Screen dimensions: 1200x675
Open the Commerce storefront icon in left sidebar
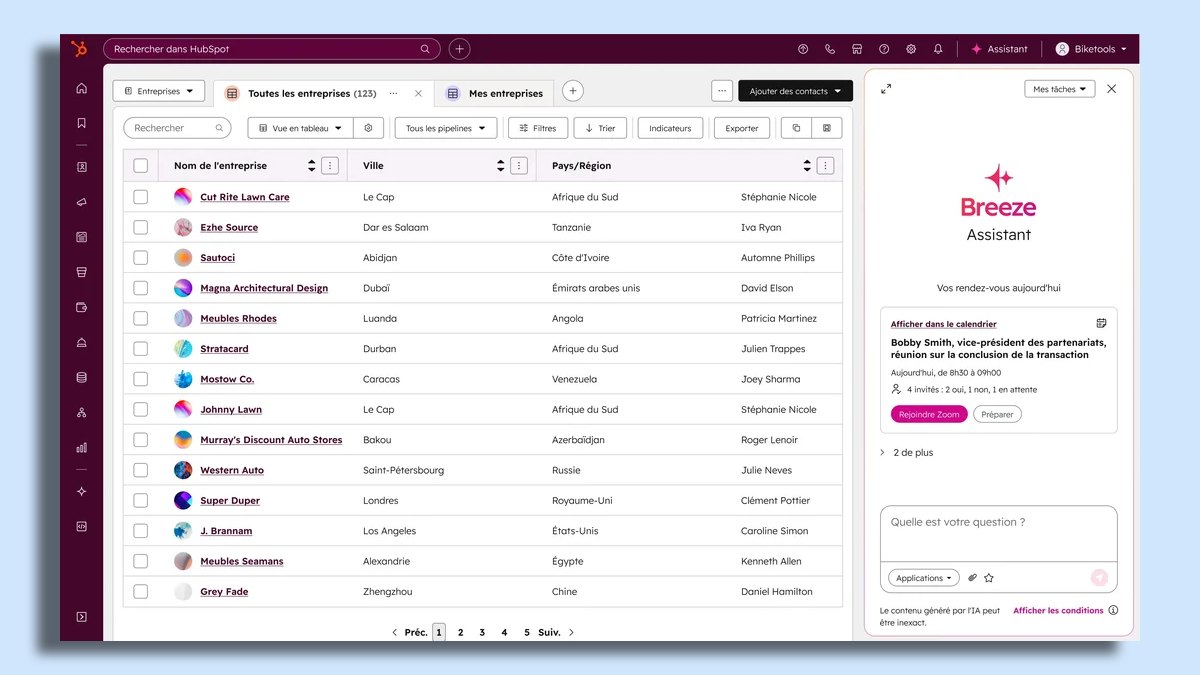[x=82, y=272]
